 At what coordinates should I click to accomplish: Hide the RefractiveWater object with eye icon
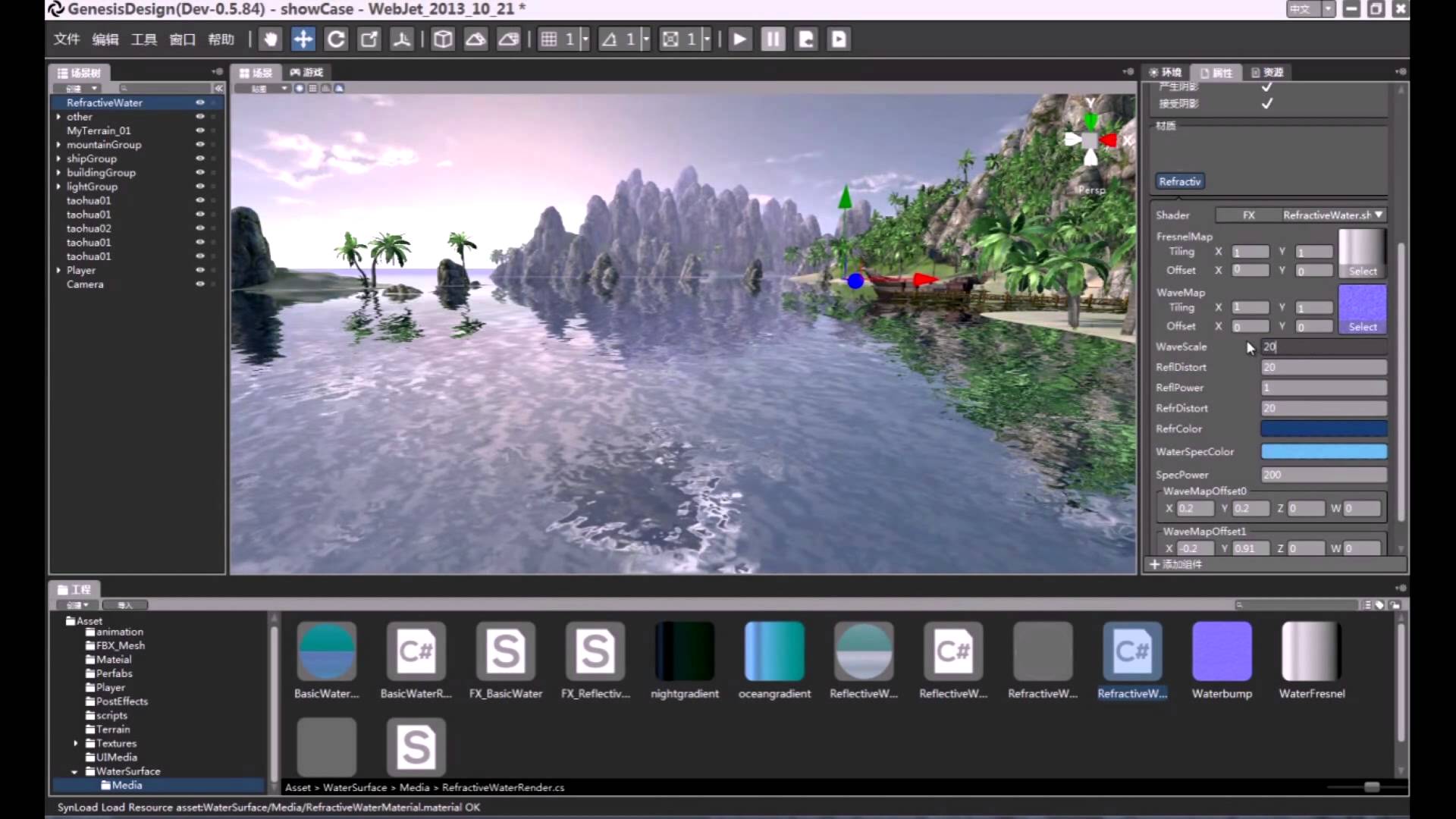tap(200, 102)
